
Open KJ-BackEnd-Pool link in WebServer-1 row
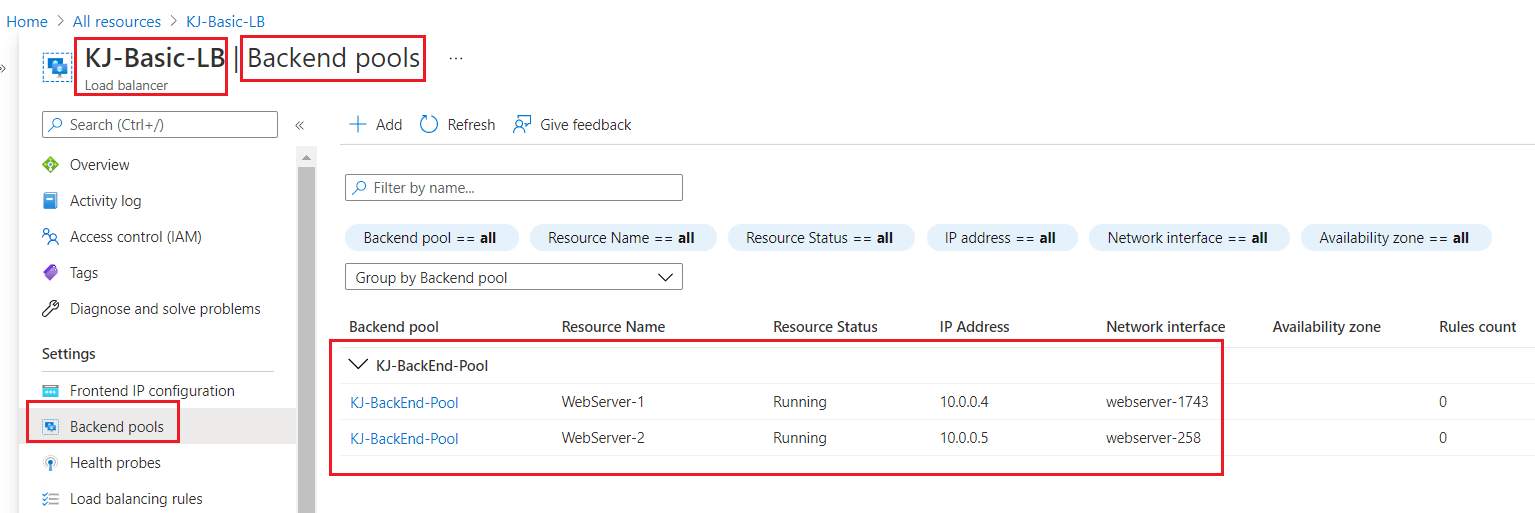(404, 402)
